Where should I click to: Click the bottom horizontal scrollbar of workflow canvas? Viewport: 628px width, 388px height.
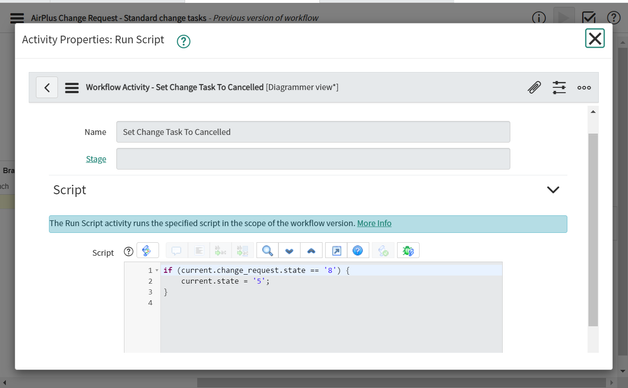point(401,383)
